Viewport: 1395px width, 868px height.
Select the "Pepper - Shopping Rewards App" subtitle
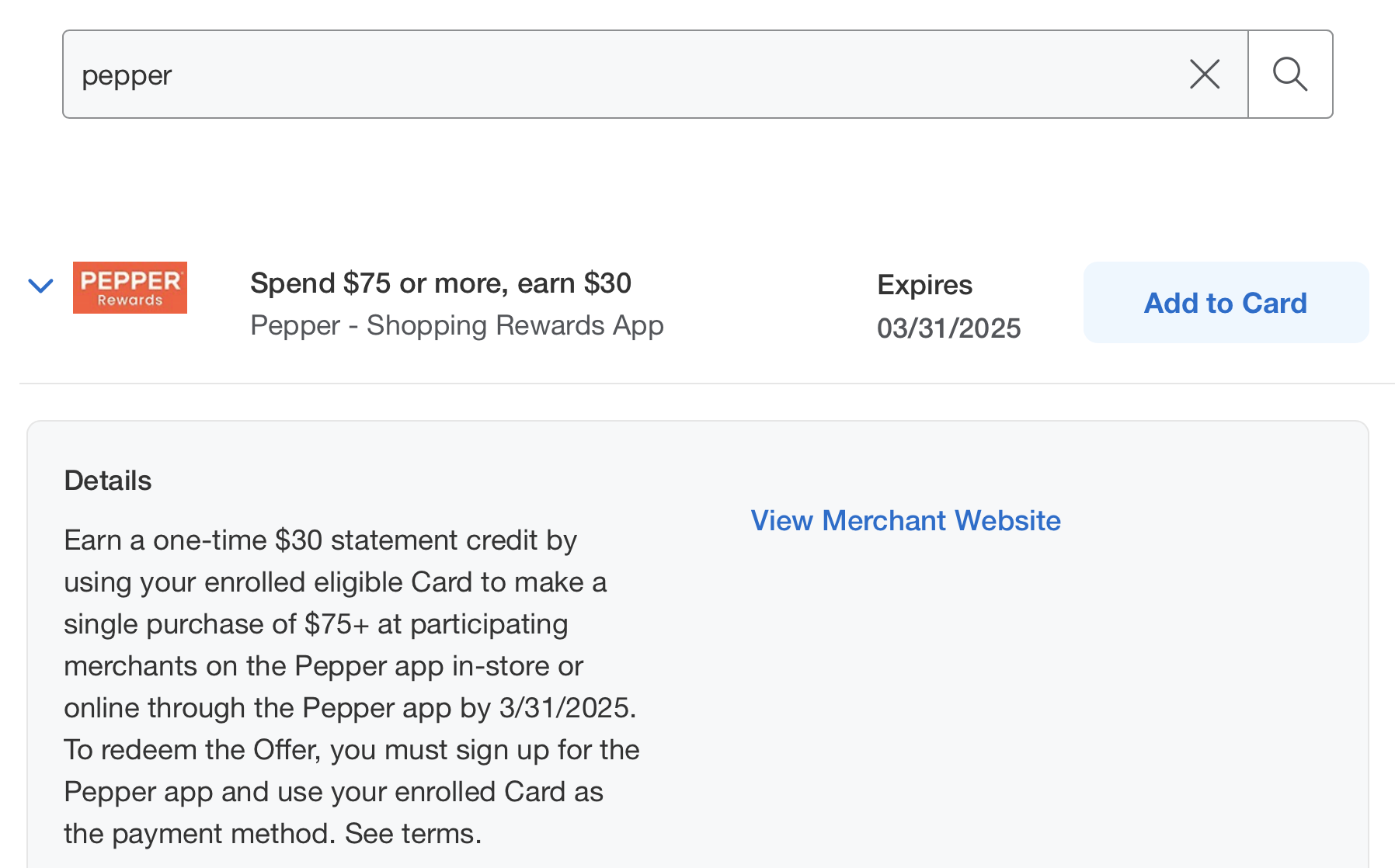[457, 325]
